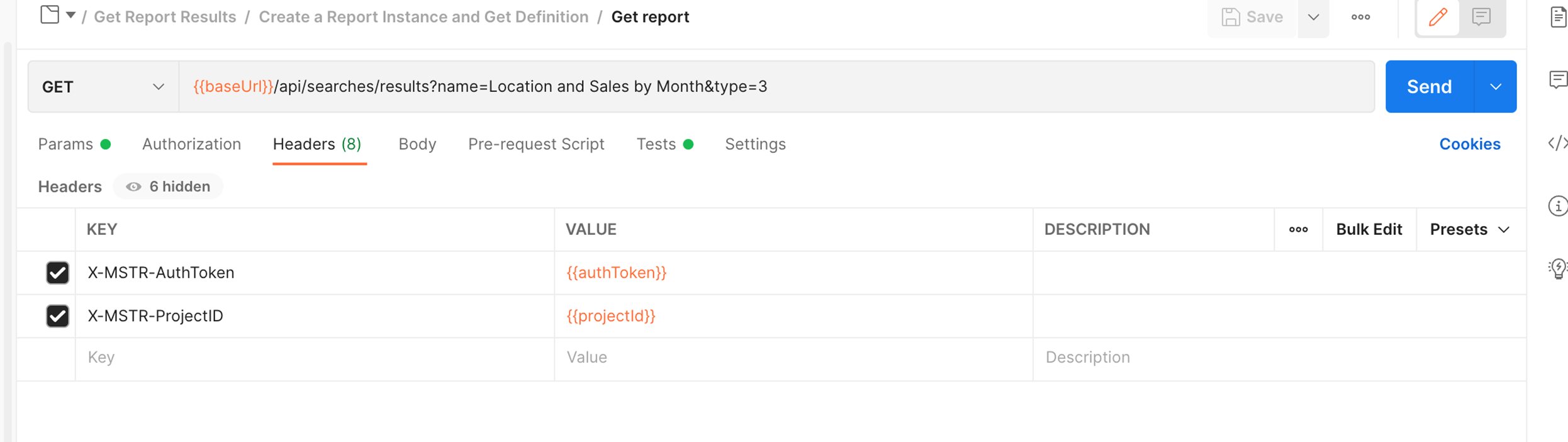This screenshot has height=442, width=1568.
Task: Click the request URL input field
Action: (x=755, y=87)
